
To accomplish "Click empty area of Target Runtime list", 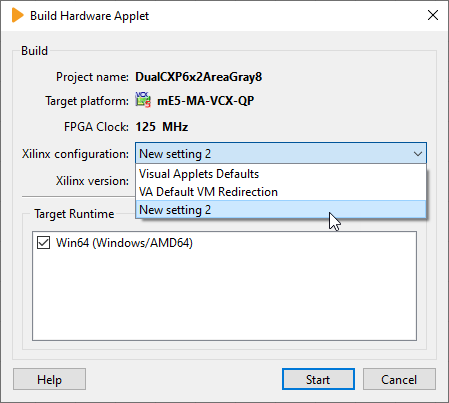I will tap(224, 297).
